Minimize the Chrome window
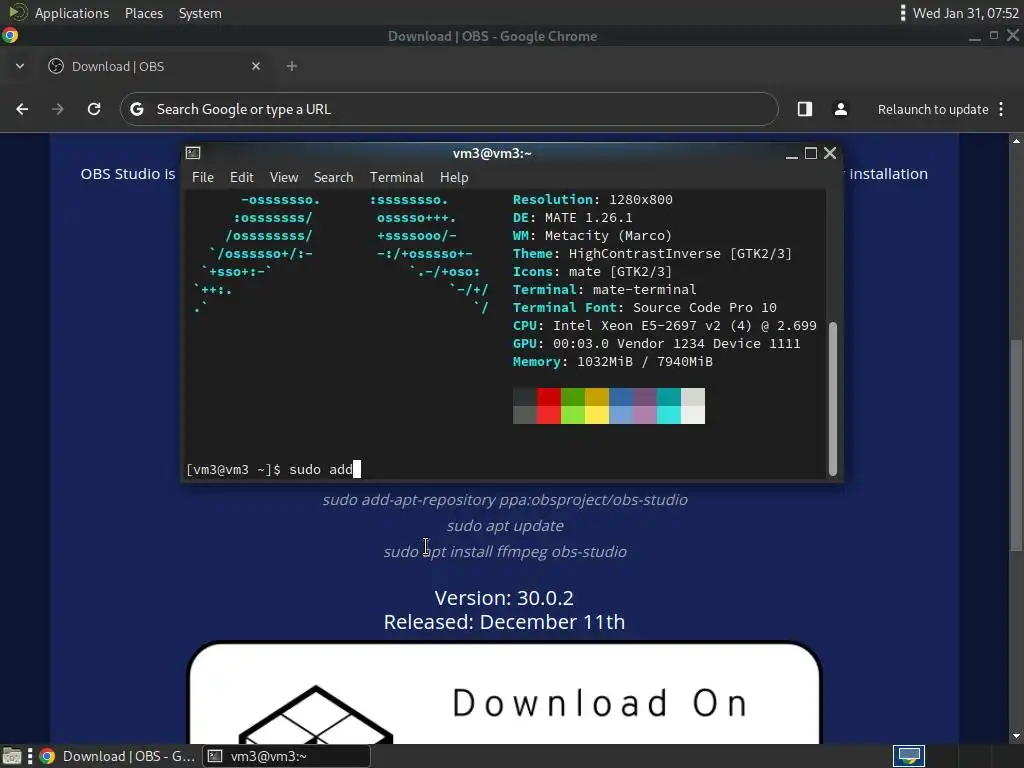 [x=974, y=37]
